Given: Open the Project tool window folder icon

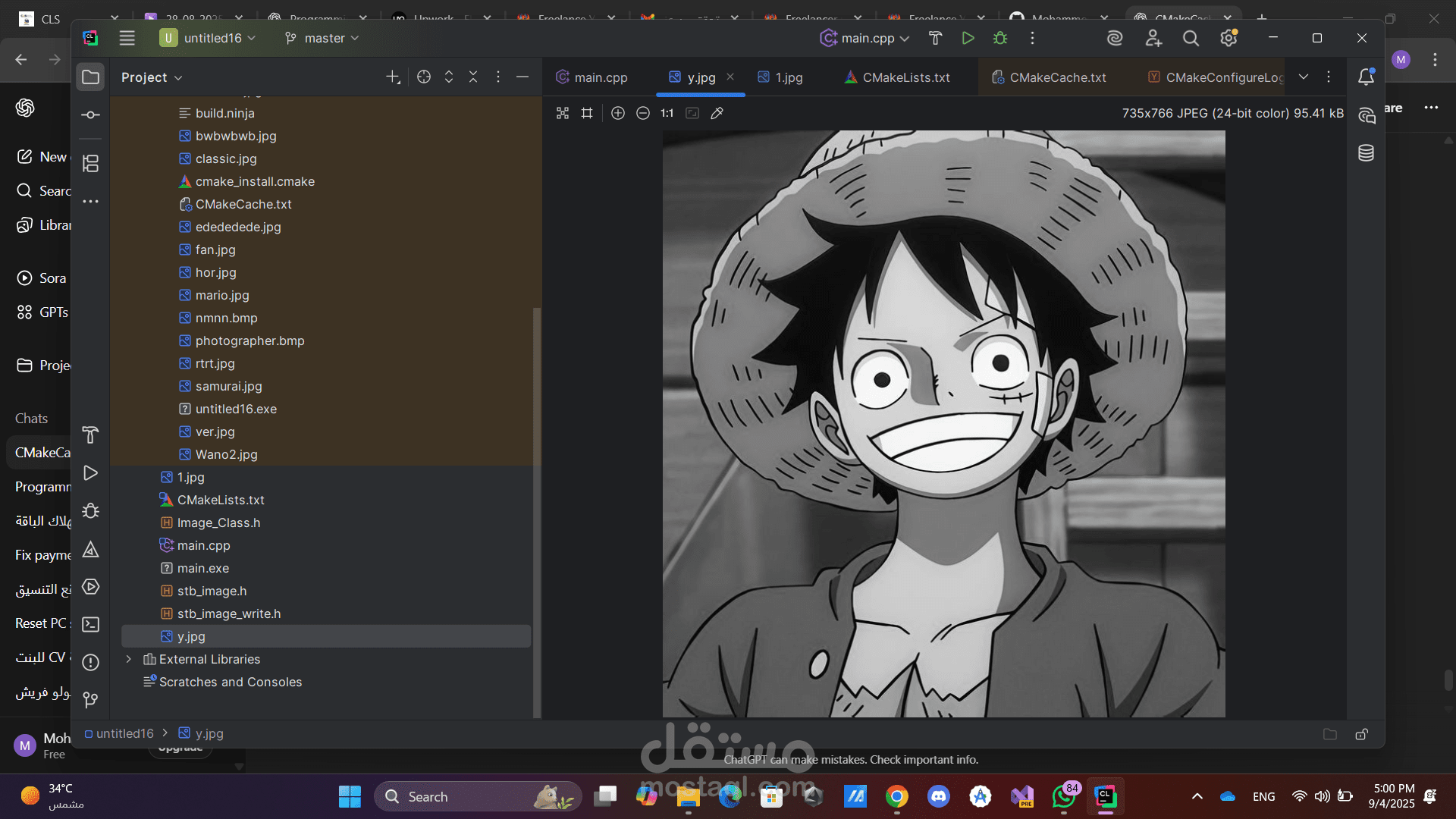Looking at the screenshot, I should pos(90,77).
